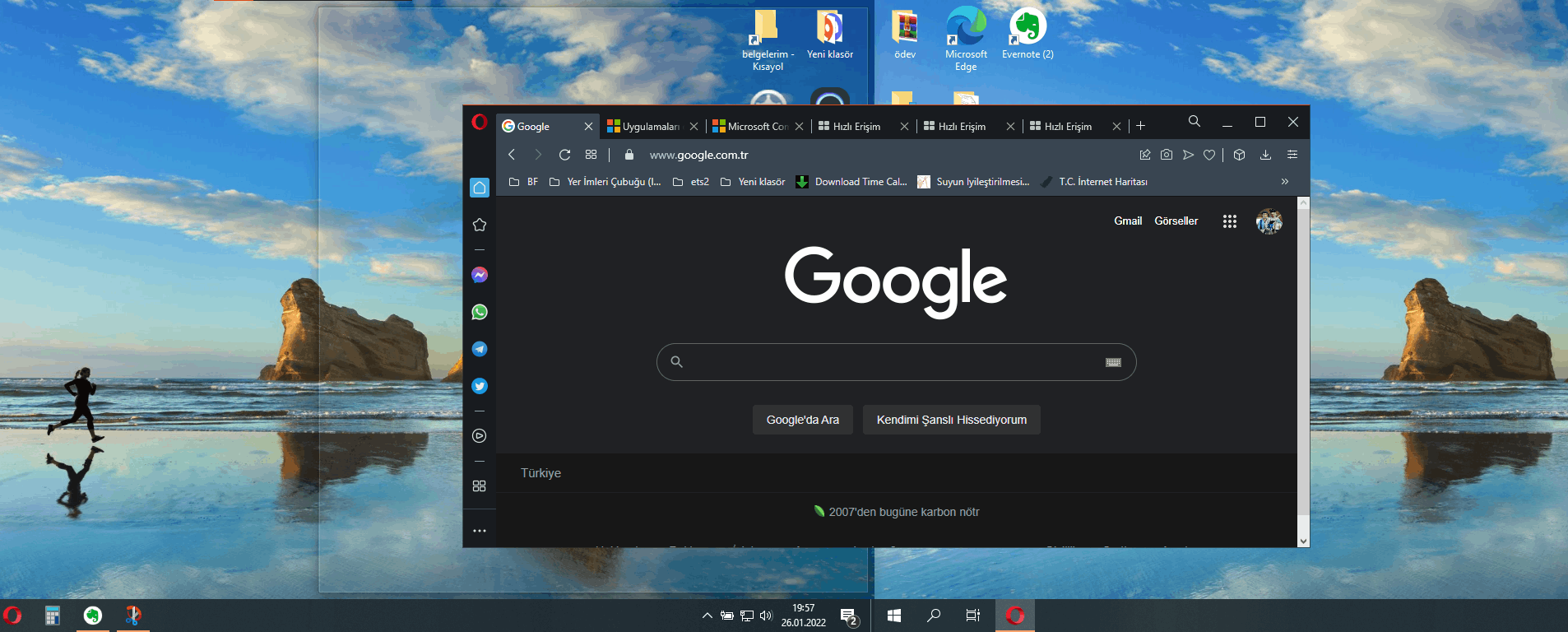This screenshot has height=632, width=1568.
Task: Open the T.C. İnternet Haritası bookmark
Action: click(x=1093, y=182)
